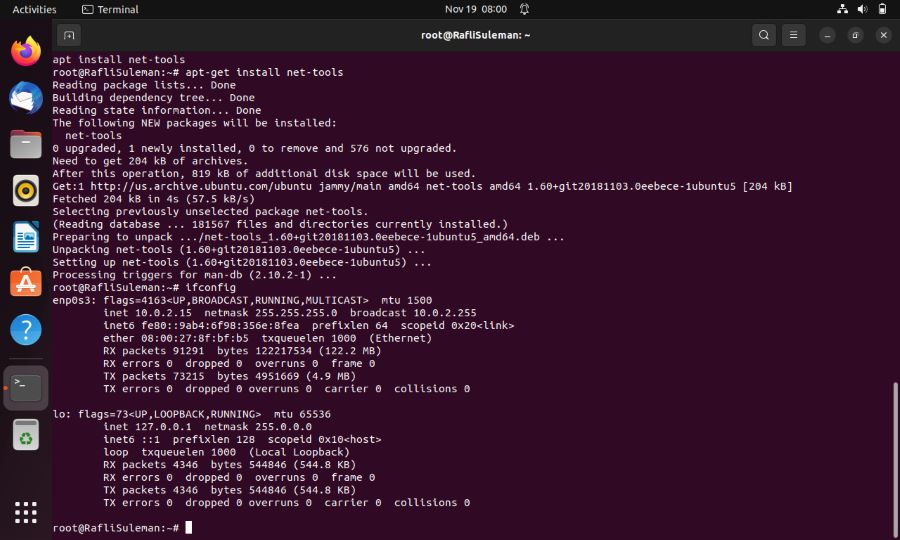The width and height of the screenshot is (900, 540).
Task: Click the volume speaker icon
Action: (x=862, y=9)
